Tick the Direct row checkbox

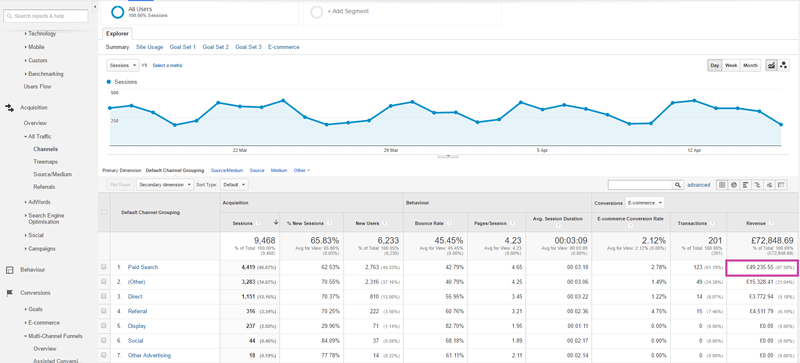click(104, 296)
